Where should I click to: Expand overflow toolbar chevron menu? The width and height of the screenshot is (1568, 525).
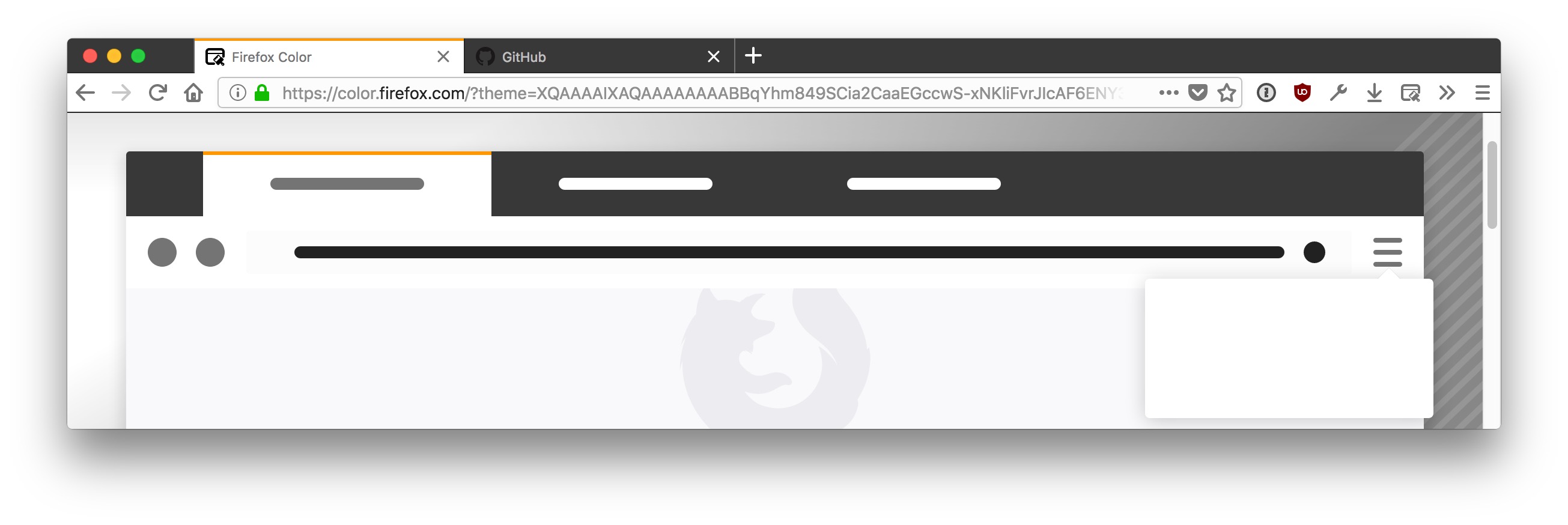tap(1447, 93)
